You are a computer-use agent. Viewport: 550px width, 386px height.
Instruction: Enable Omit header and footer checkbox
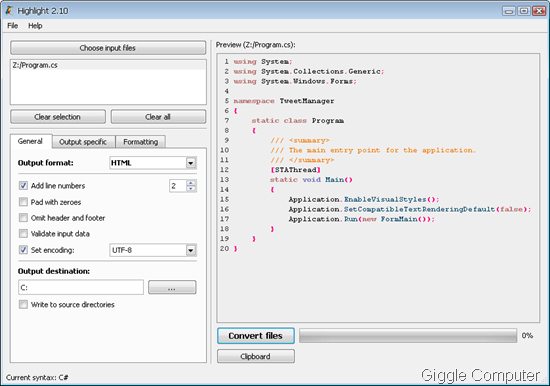click(x=23, y=218)
